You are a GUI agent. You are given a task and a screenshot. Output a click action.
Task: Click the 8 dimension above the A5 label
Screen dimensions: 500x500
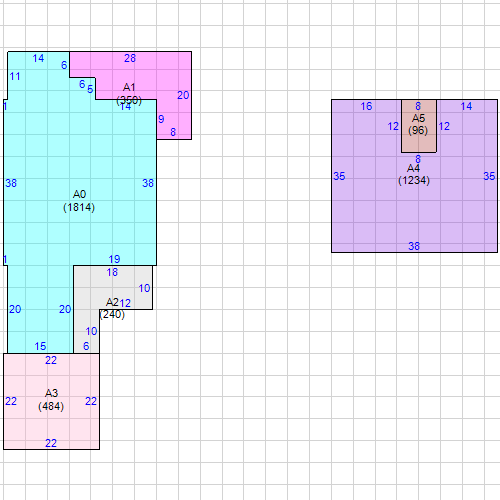pos(418,106)
